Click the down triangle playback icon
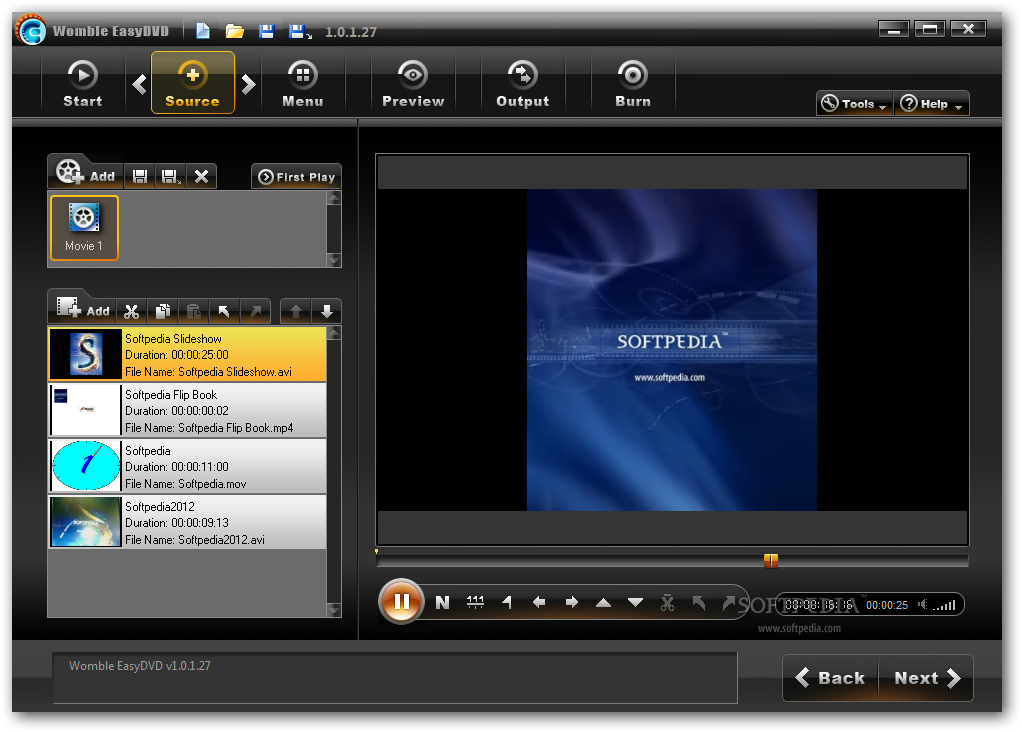Screen dimensions: 1022x732 click(635, 603)
